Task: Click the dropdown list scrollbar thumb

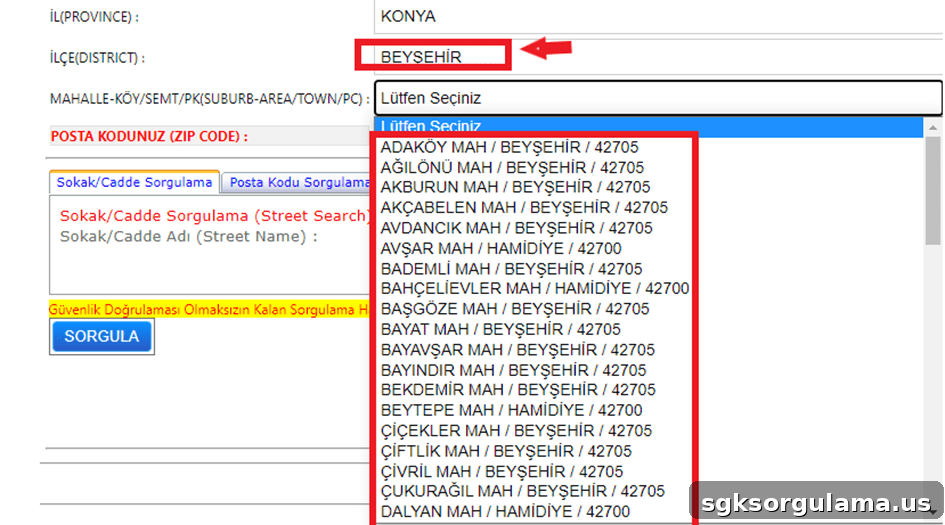Action: point(933,190)
